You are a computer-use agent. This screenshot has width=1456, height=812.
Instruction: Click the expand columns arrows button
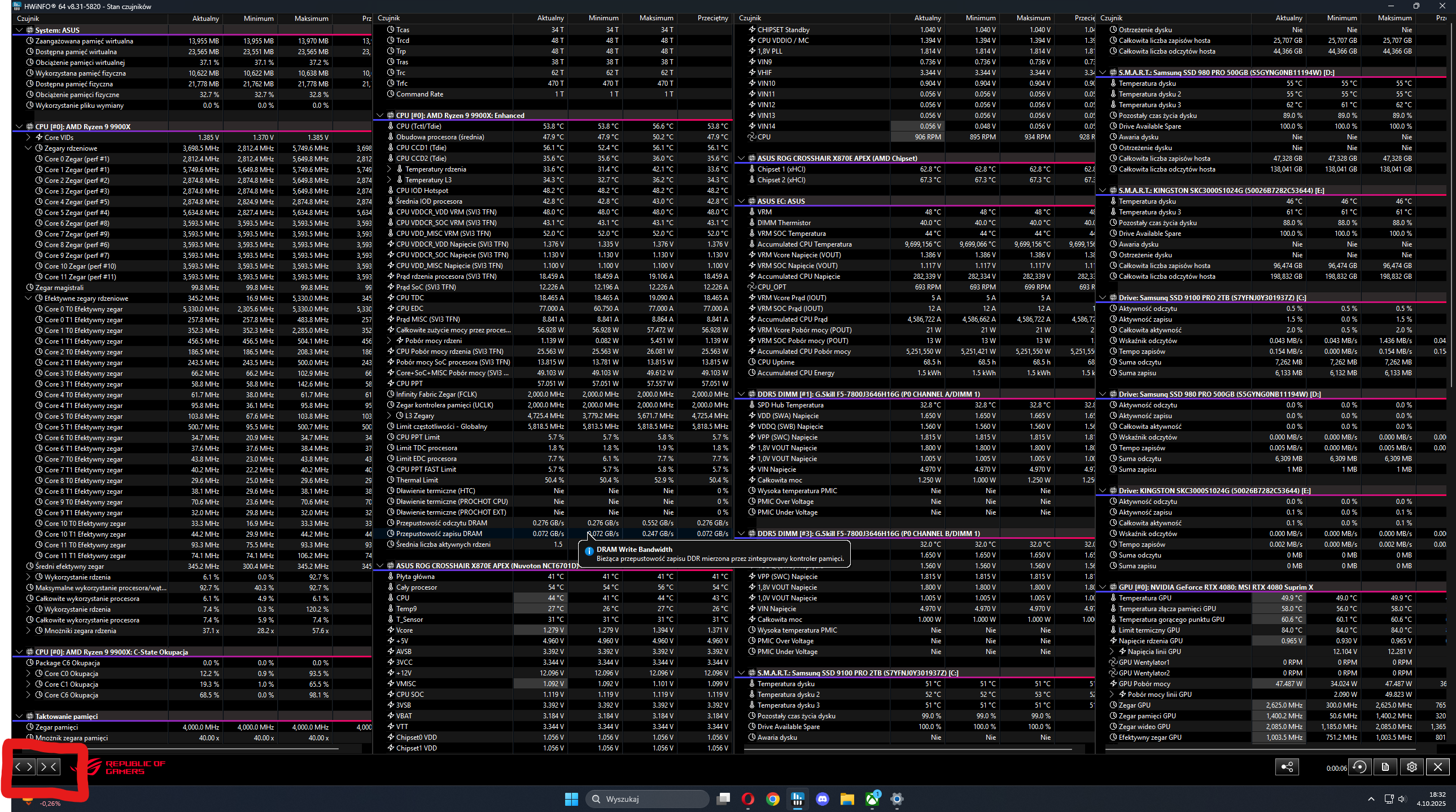[24, 767]
